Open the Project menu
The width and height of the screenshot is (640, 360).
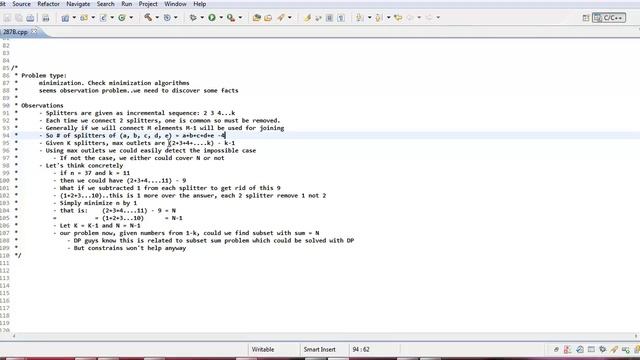point(148,4)
